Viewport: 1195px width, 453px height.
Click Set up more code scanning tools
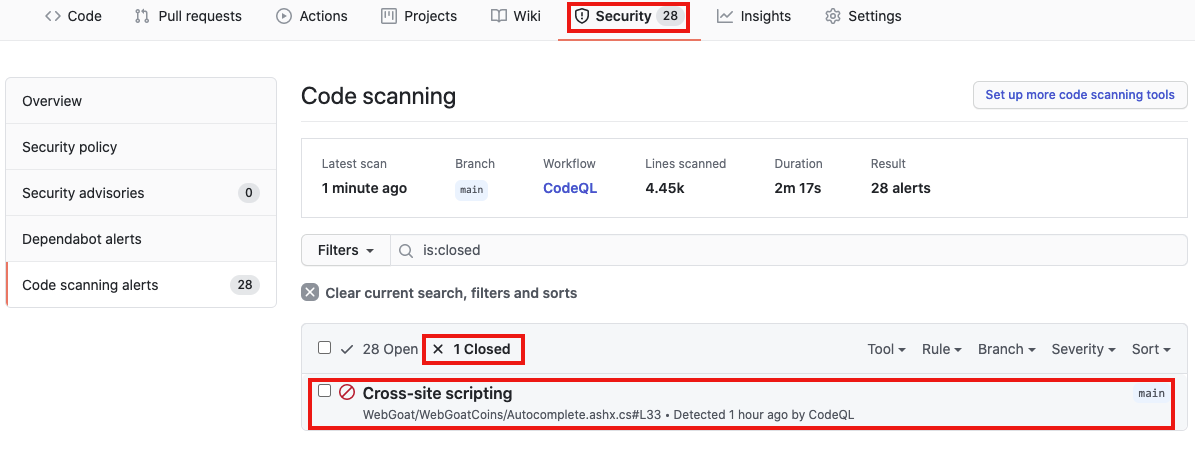(1080, 95)
